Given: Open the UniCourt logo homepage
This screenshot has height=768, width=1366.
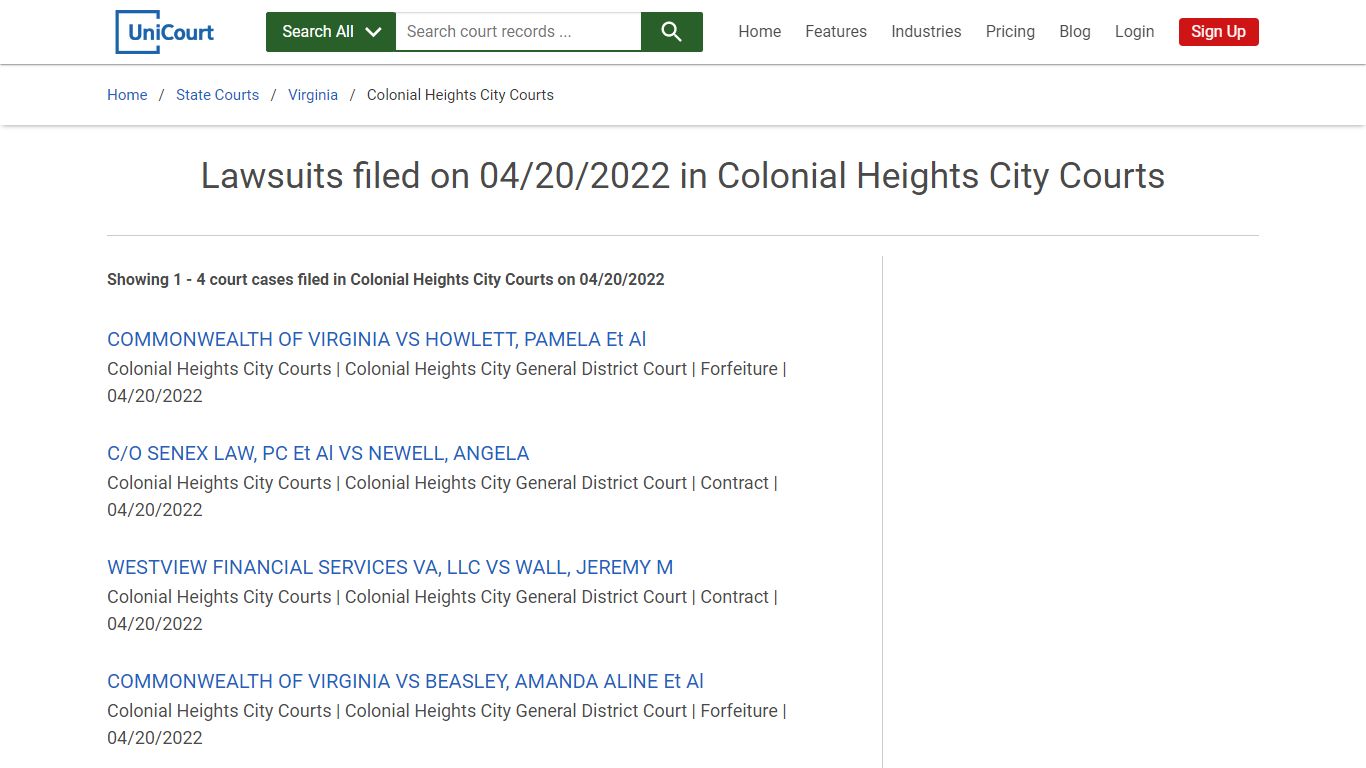Looking at the screenshot, I should click(x=165, y=32).
